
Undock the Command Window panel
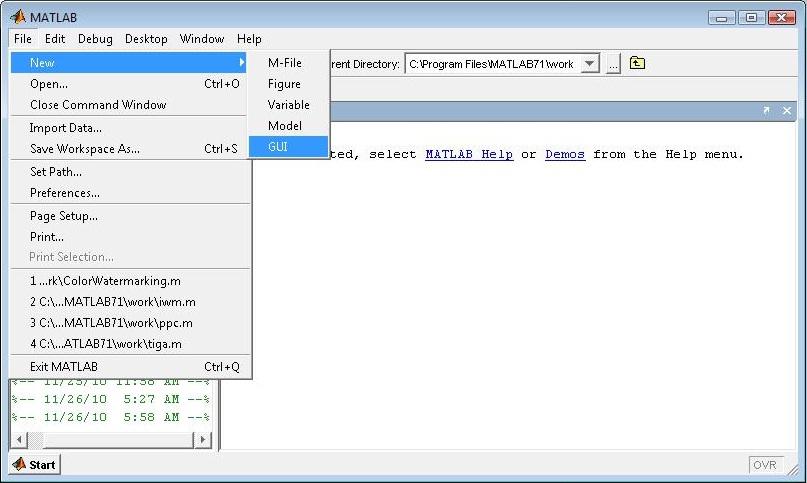(x=766, y=110)
